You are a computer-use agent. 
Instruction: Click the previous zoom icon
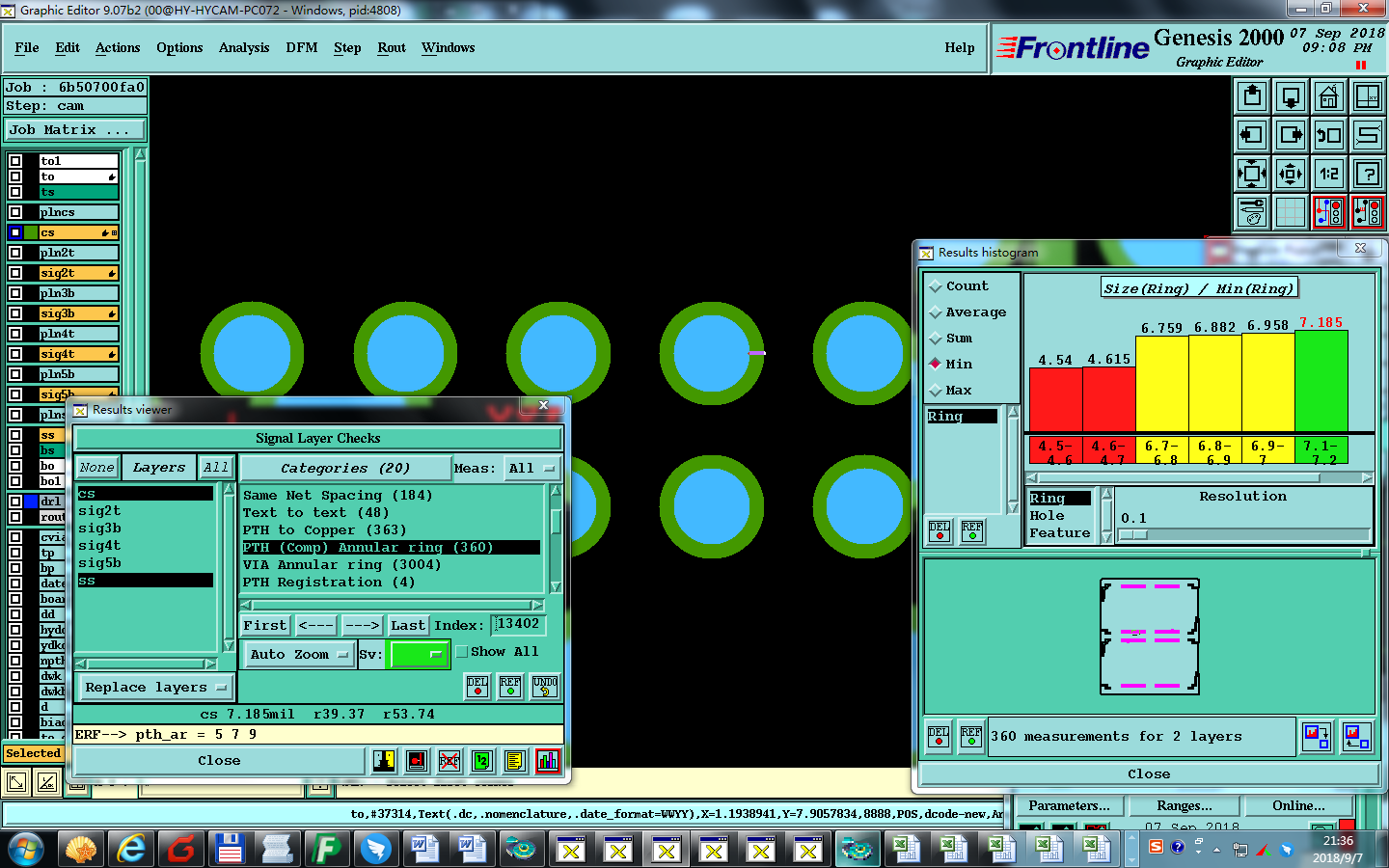click(x=1329, y=136)
